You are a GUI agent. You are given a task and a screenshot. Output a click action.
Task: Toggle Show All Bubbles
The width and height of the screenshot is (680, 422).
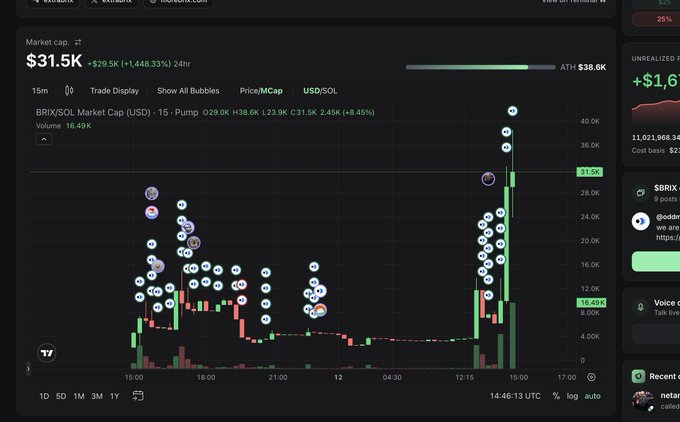tap(188, 91)
